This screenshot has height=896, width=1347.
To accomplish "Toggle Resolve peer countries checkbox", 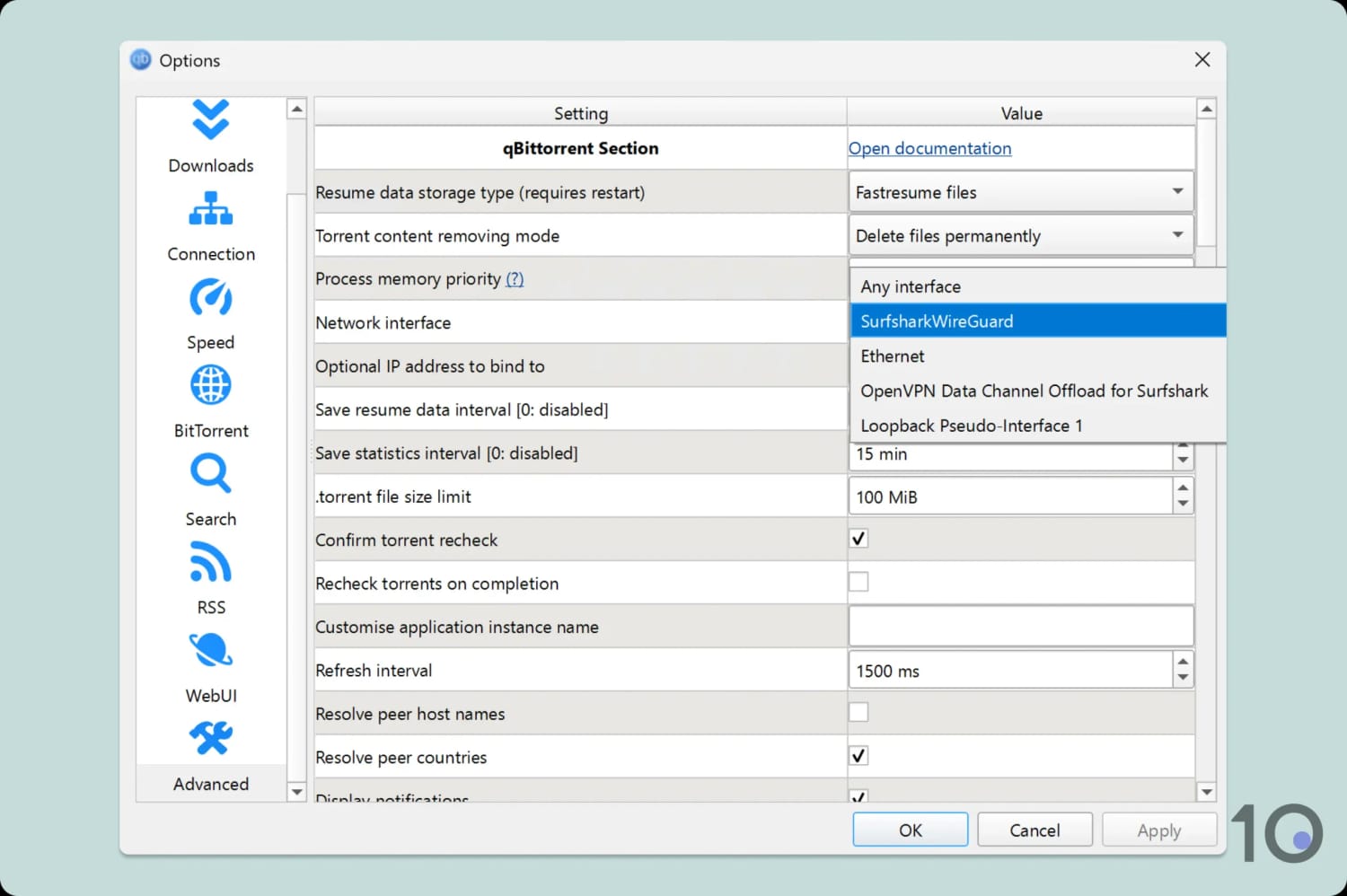I will [858, 756].
